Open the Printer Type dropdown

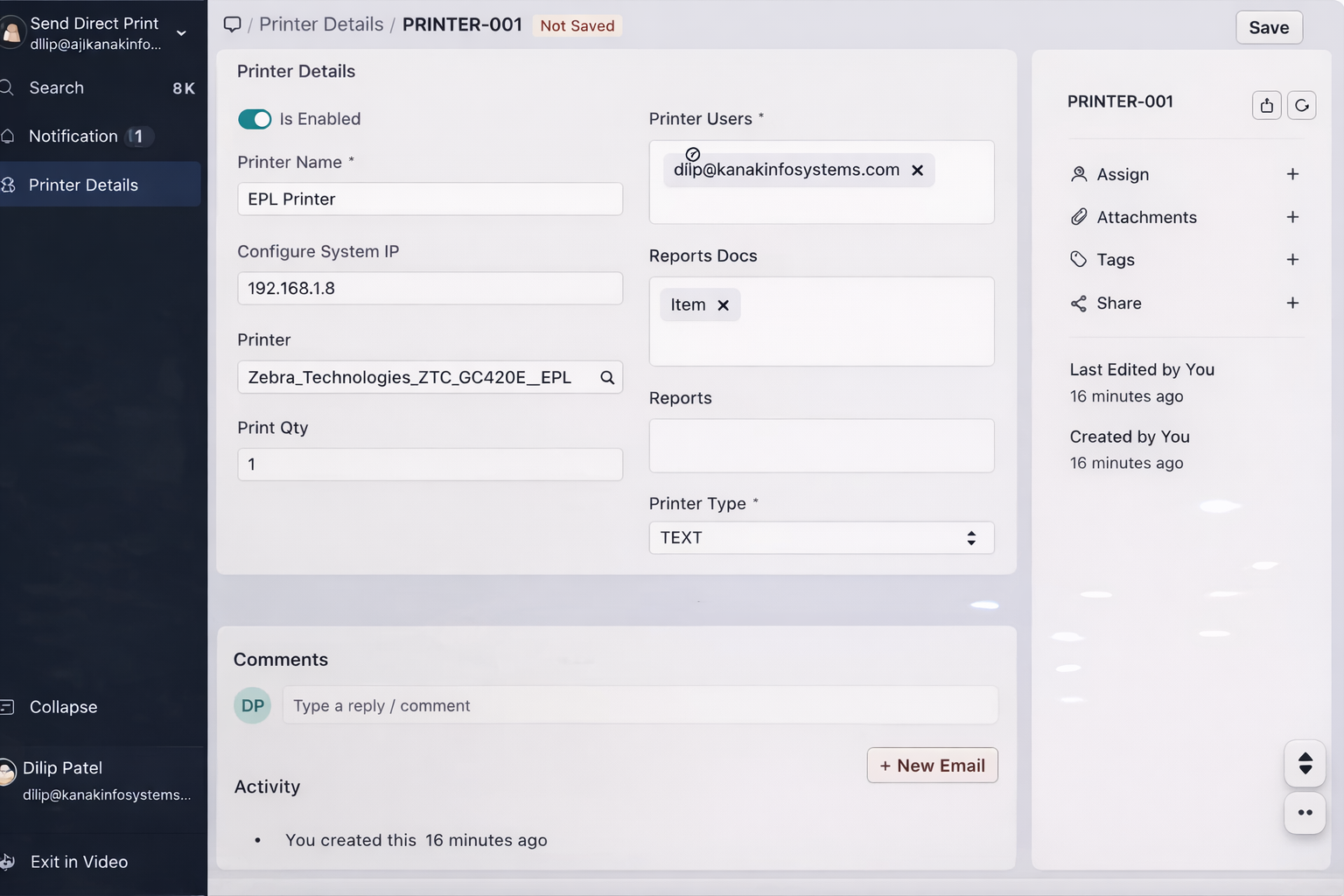(822, 537)
